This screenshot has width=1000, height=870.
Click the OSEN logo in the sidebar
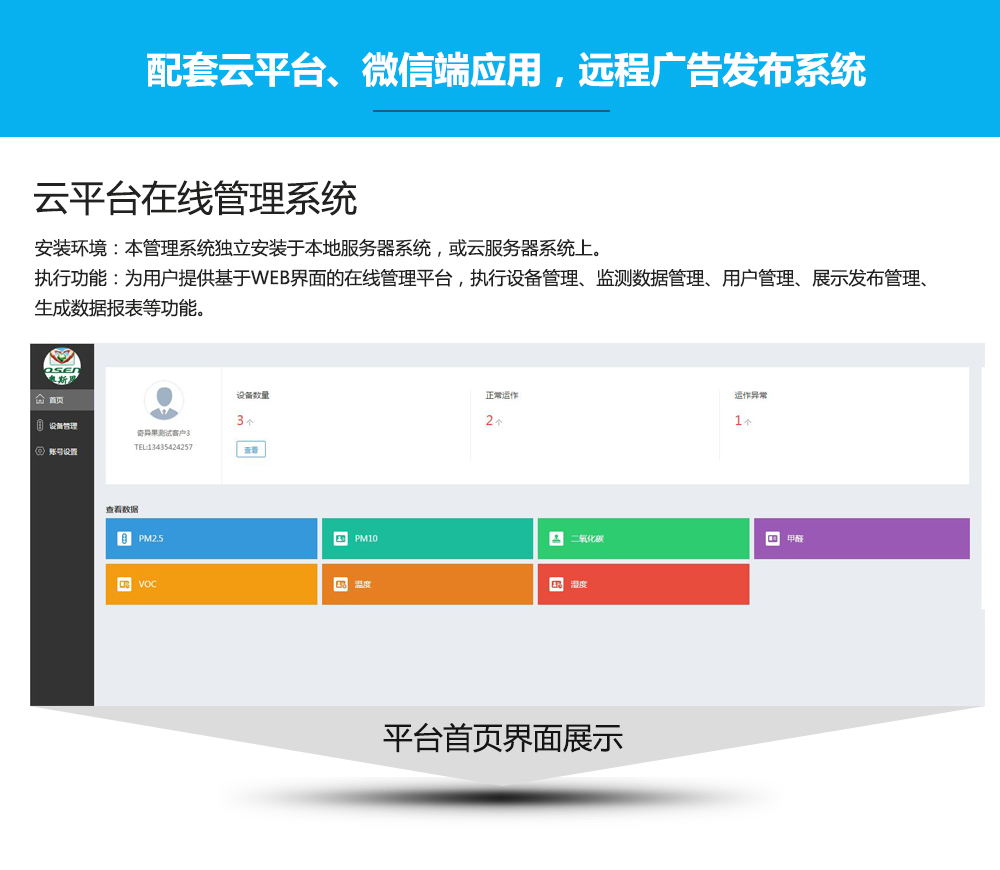point(62,366)
